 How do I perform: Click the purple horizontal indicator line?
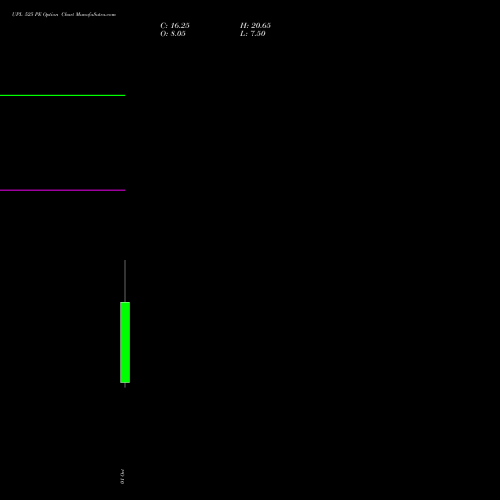coord(62,190)
